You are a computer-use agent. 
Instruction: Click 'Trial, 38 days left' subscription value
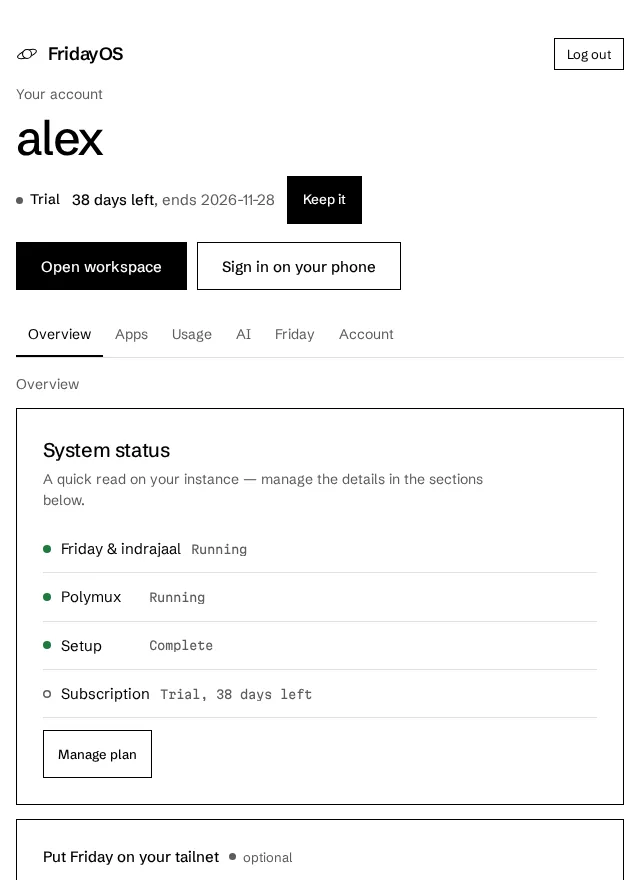236,695
